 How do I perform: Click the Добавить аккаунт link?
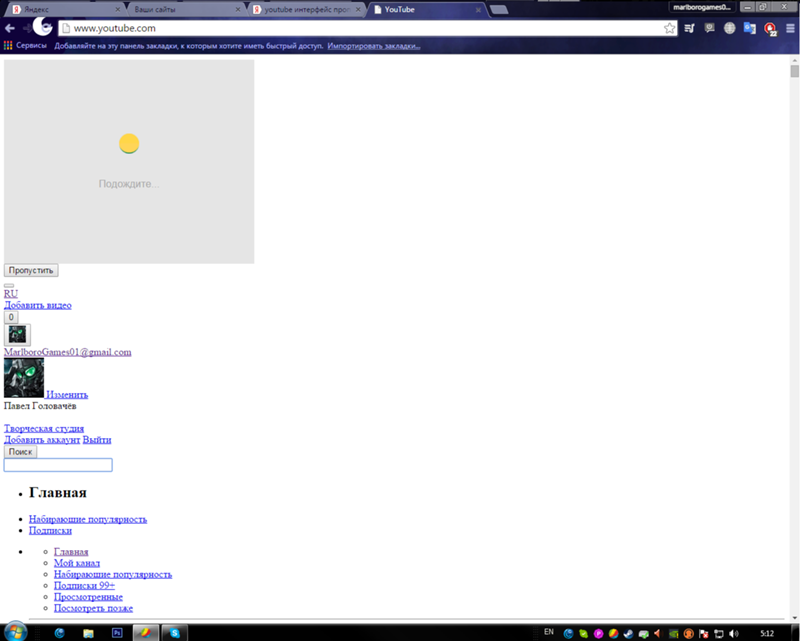click(x=42, y=439)
